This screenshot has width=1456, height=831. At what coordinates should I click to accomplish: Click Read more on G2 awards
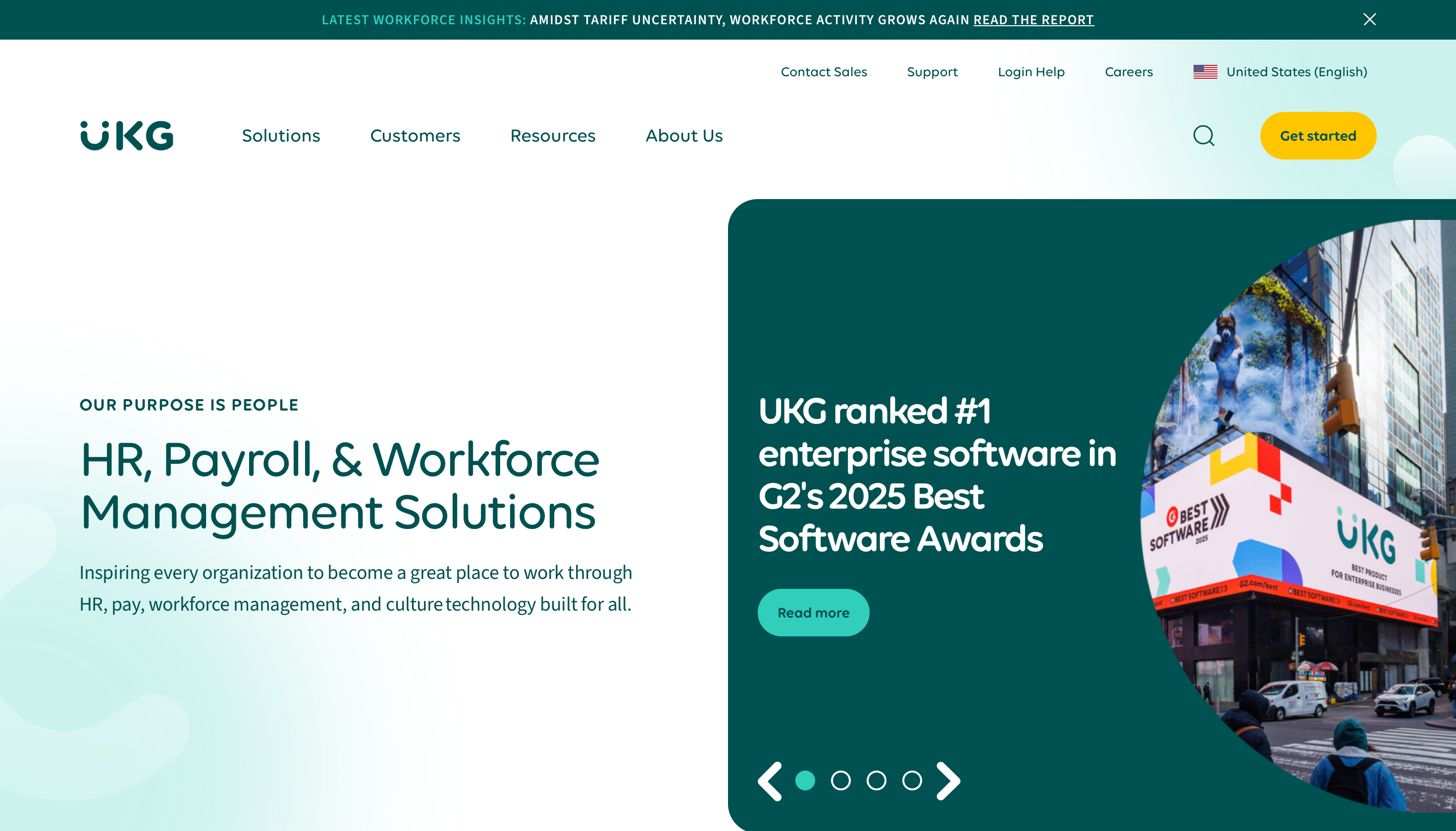coord(813,613)
